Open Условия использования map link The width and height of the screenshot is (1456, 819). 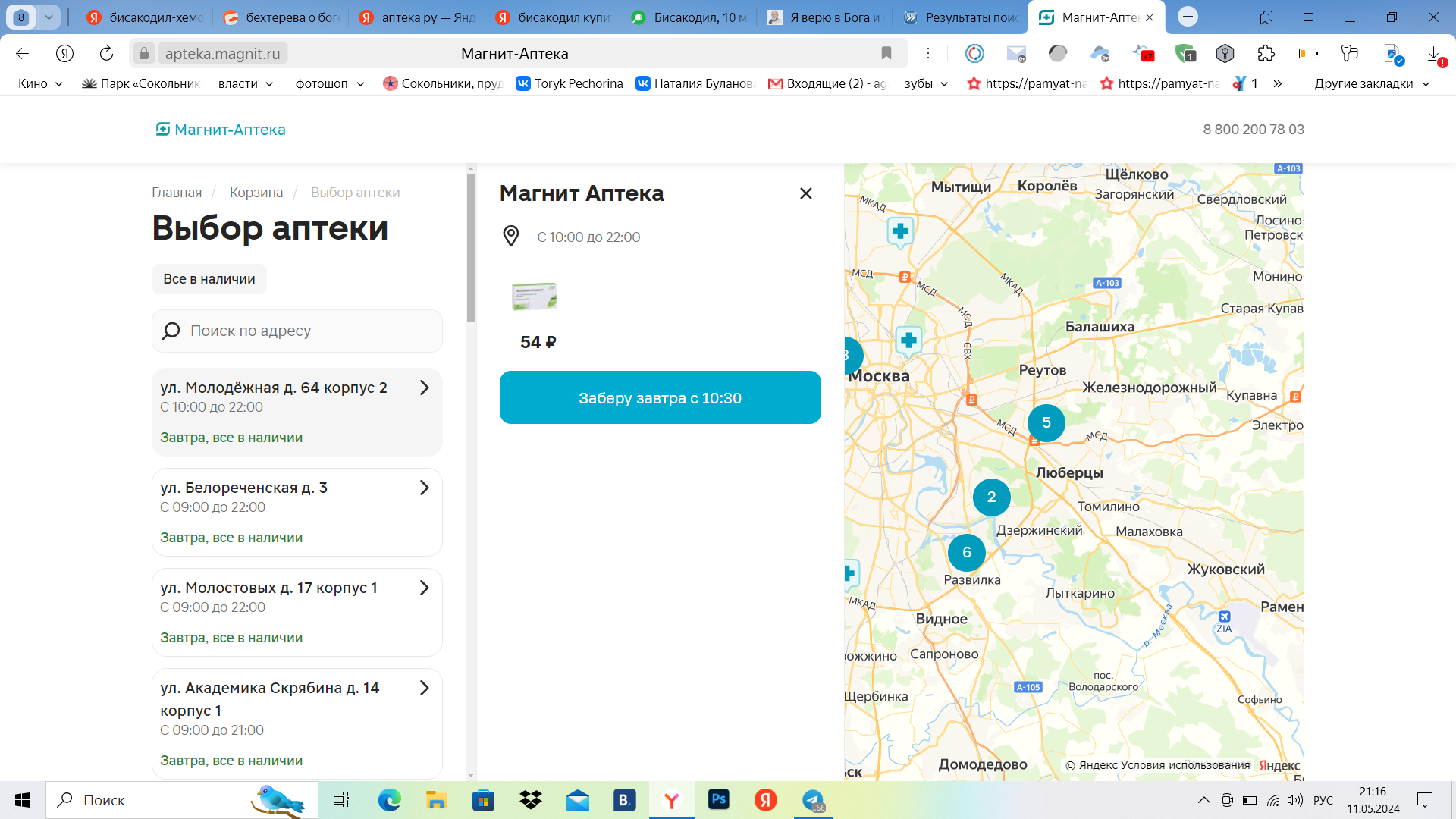pyautogui.click(x=1185, y=765)
